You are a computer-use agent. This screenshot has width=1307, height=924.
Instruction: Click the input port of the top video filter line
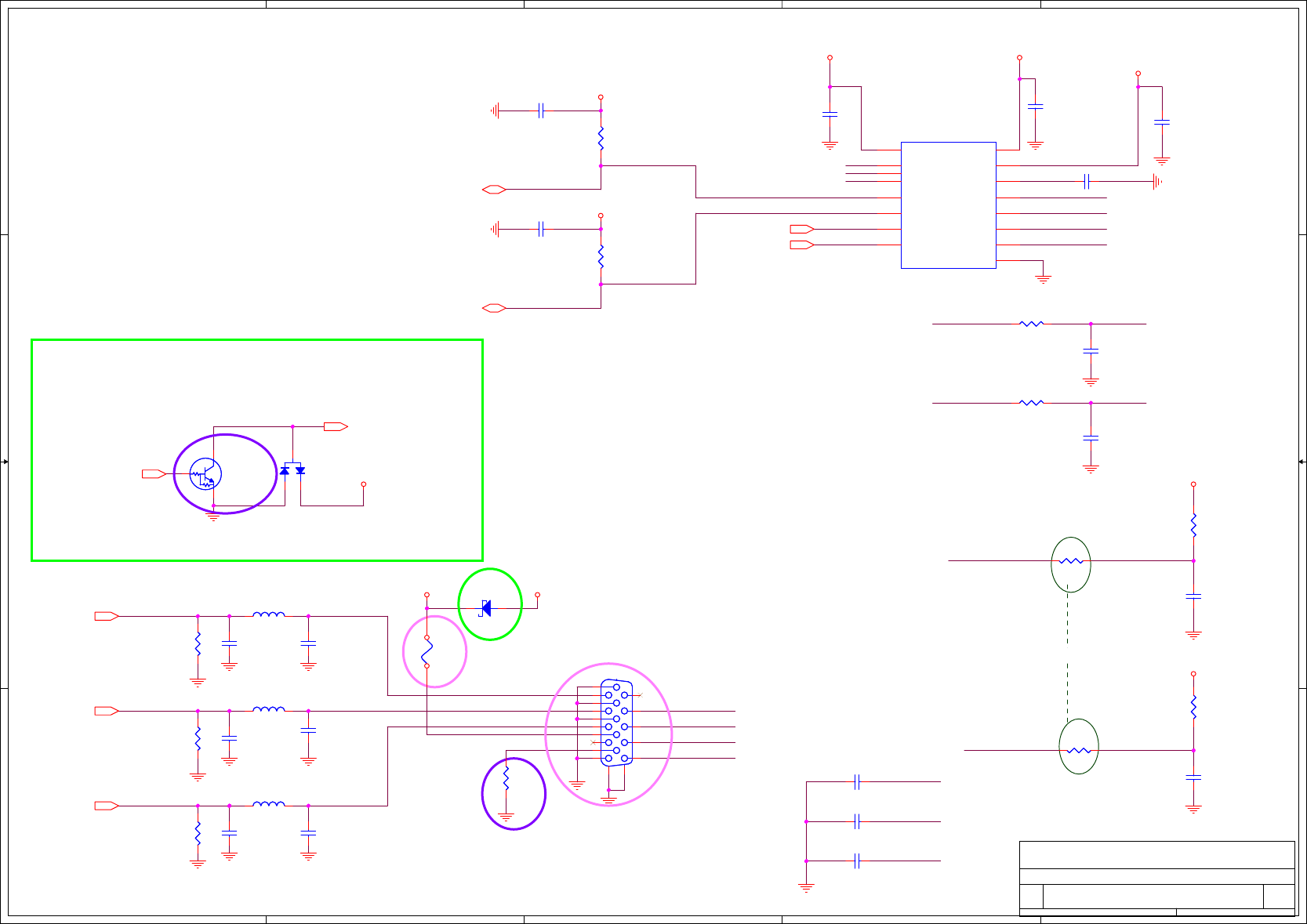point(107,616)
